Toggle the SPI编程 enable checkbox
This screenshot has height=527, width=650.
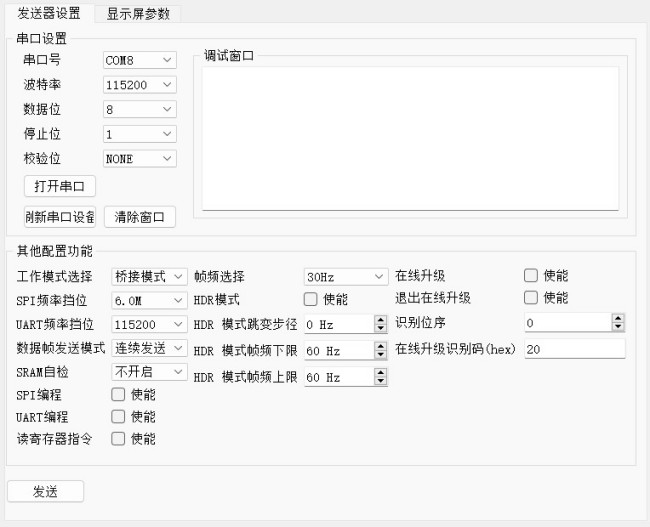point(118,395)
